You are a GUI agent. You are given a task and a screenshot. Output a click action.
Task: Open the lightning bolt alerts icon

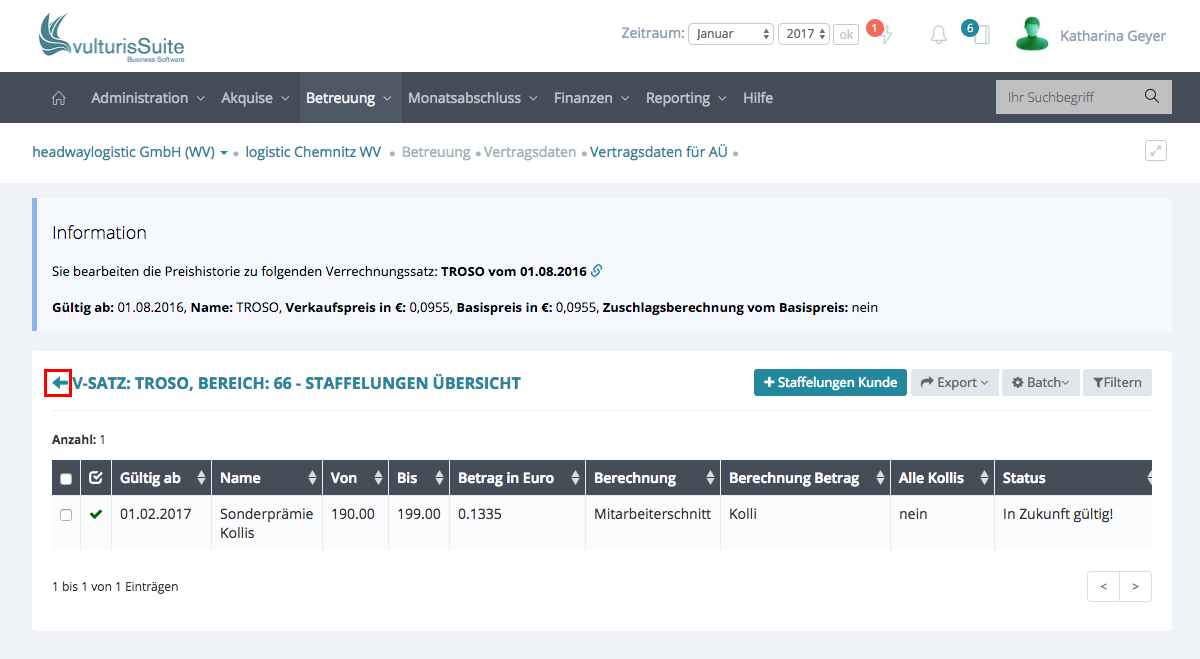point(886,35)
